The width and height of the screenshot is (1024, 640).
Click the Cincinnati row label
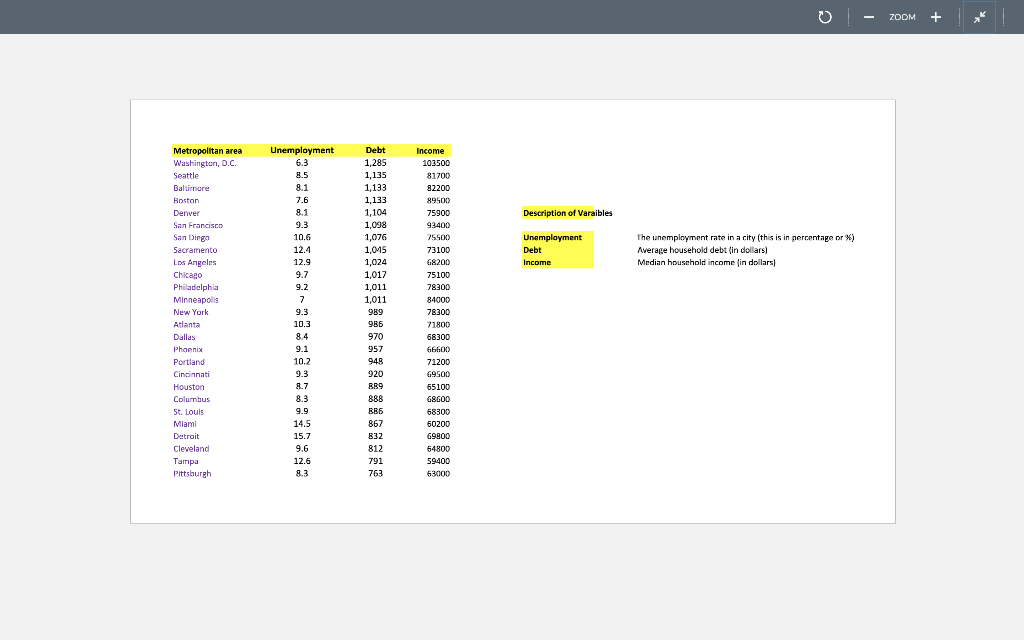tap(191, 374)
